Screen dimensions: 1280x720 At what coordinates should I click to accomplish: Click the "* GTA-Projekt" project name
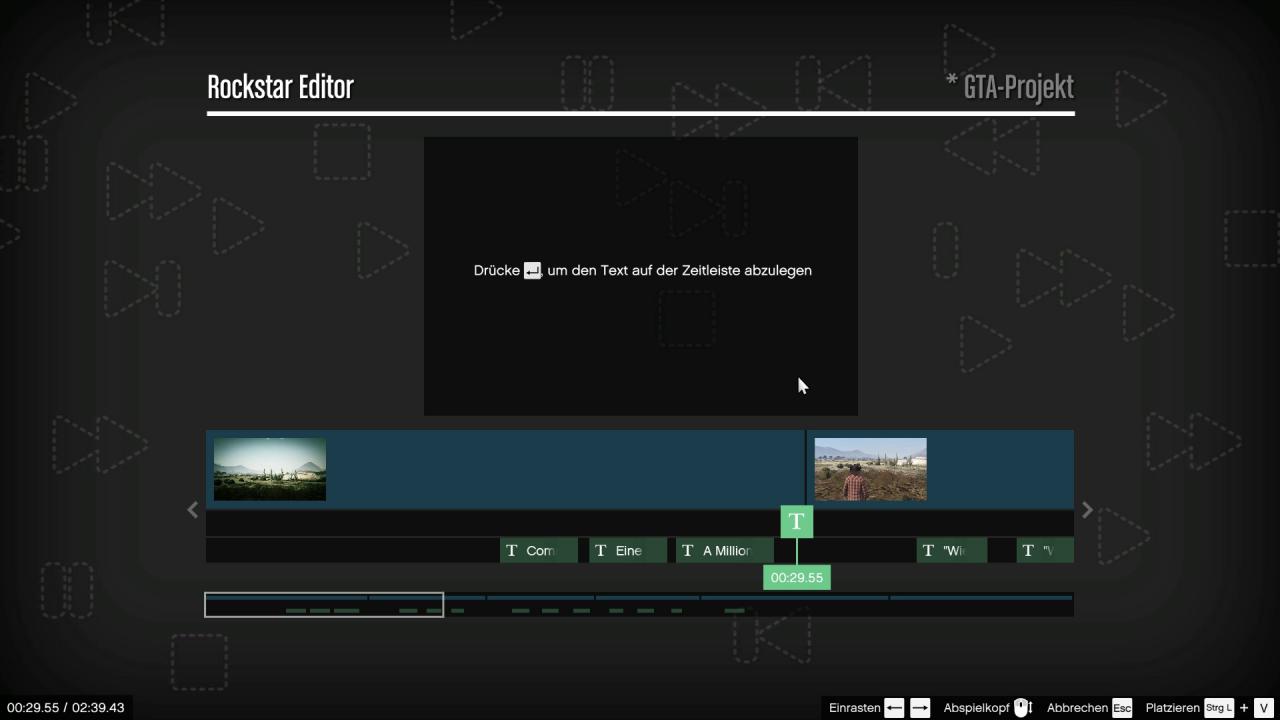[x=1009, y=87]
